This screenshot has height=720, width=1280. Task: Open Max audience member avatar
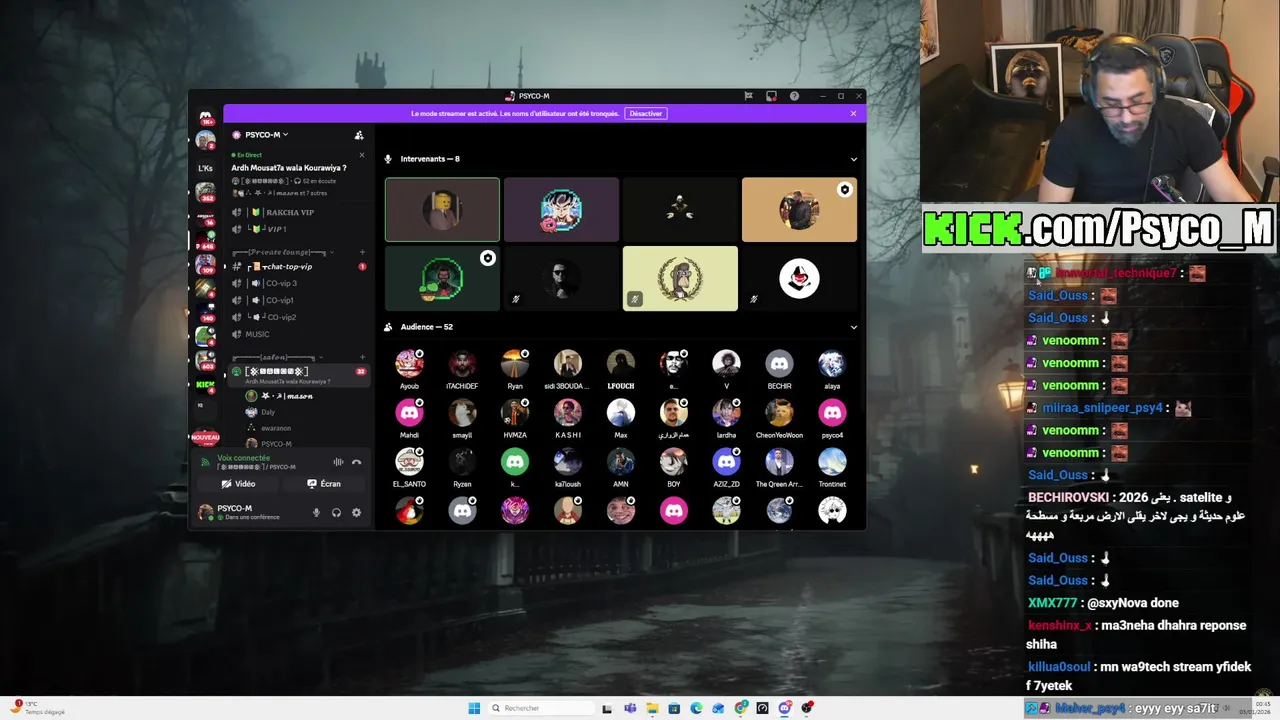click(x=620, y=413)
